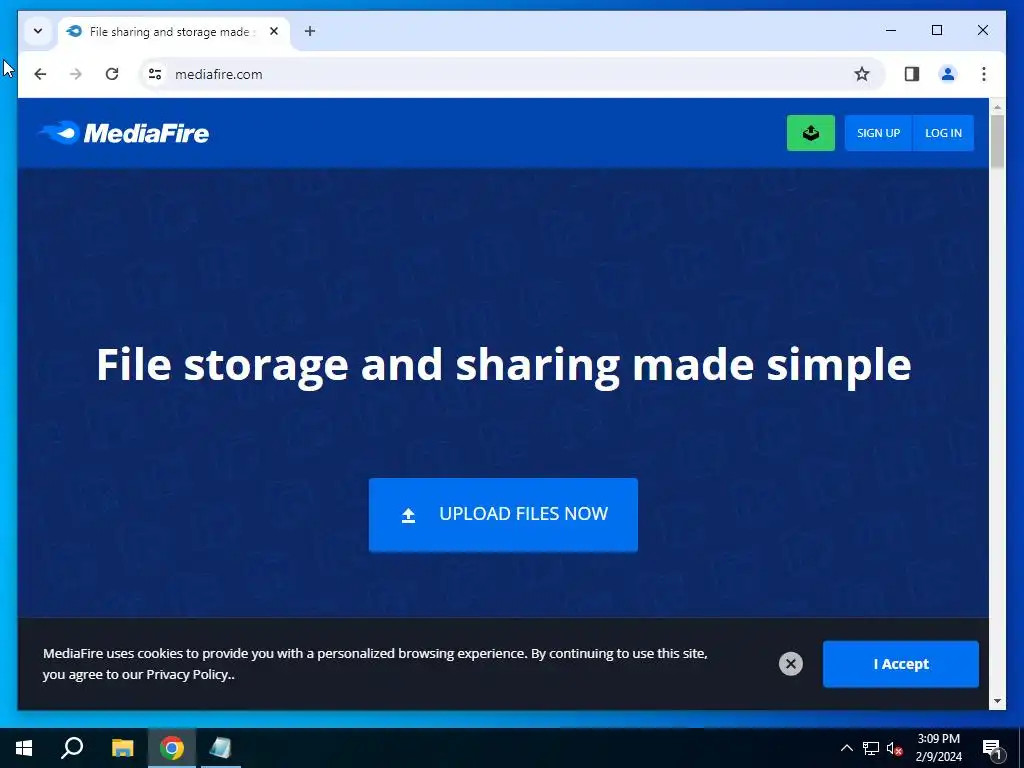Click the page scrollbar down arrow
Image resolution: width=1024 pixels, height=768 pixels.
click(x=997, y=701)
